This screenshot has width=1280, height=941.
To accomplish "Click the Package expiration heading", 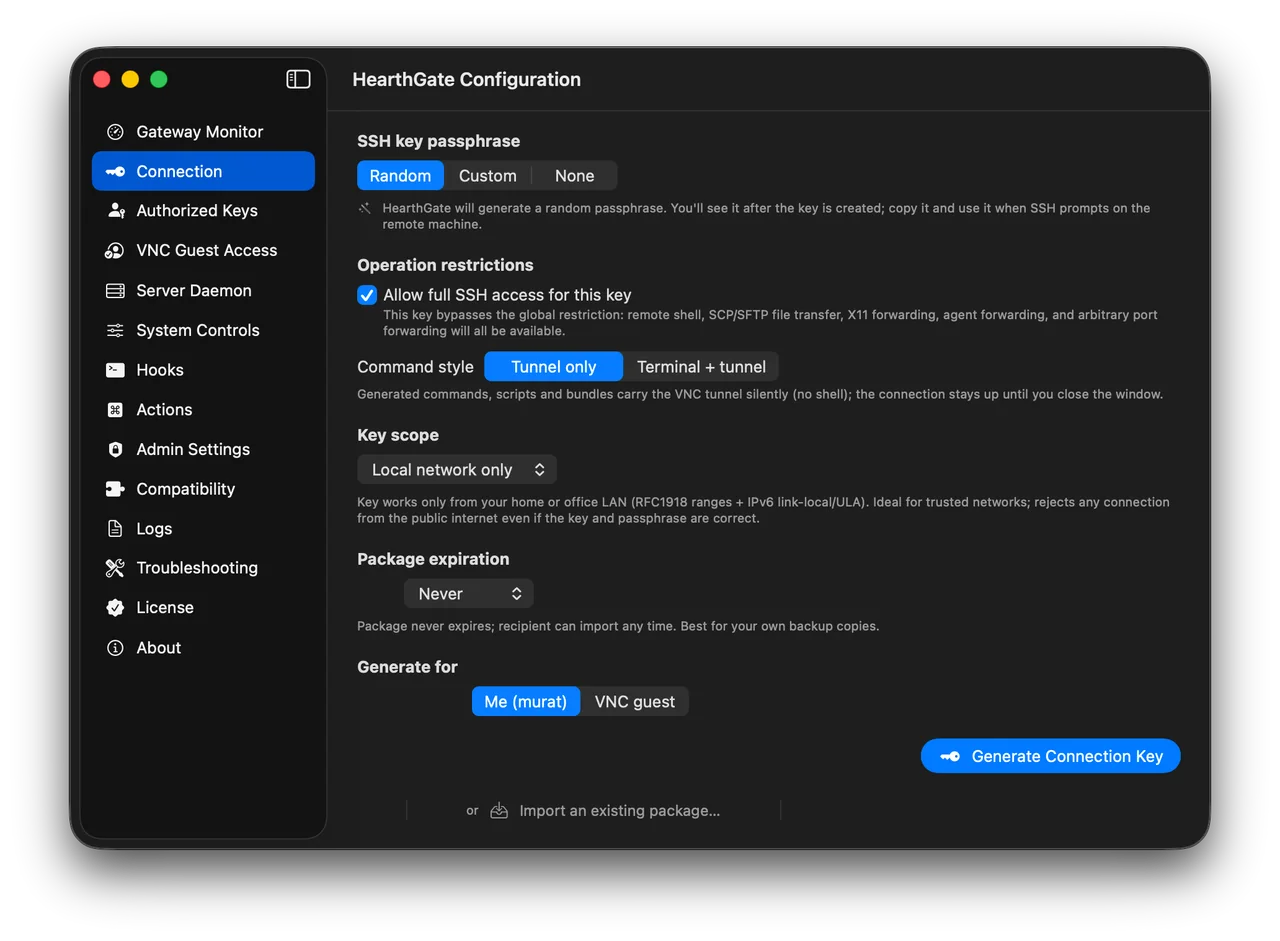I will (433, 559).
